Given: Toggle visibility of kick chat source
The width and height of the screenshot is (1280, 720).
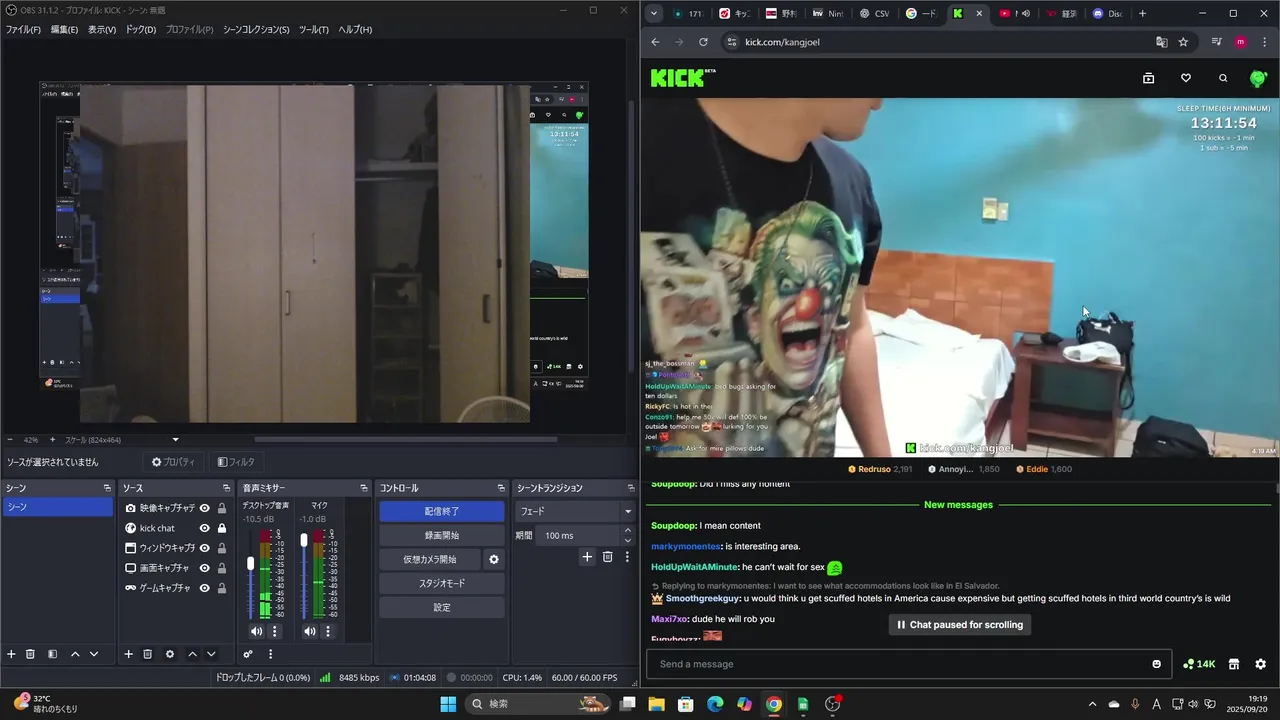Looking at the screenshot, I should coord(205,528).
